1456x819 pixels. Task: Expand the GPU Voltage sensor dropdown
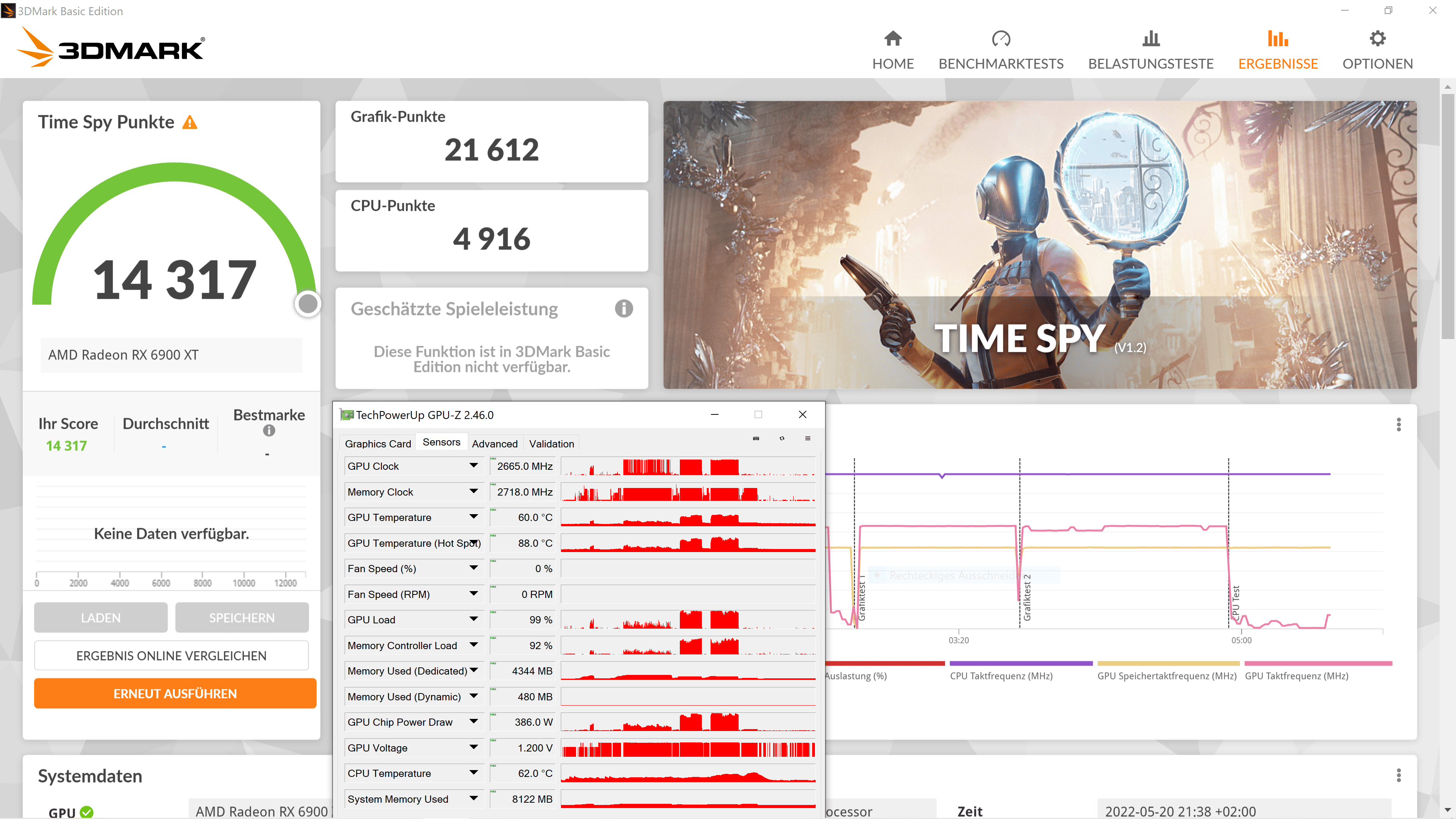[474, 747]
